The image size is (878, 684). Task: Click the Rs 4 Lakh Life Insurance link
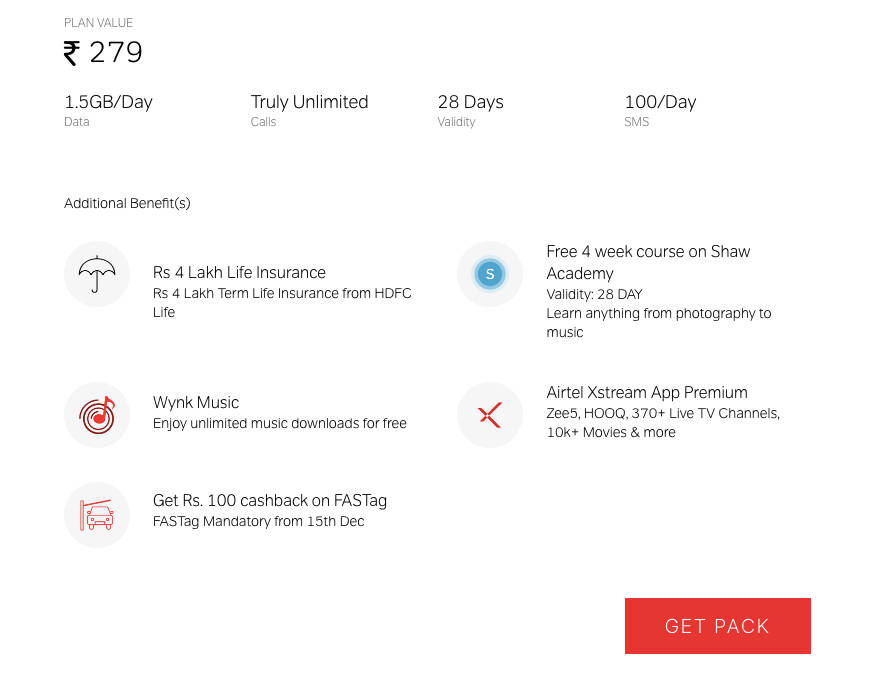[x=239, y=272]
